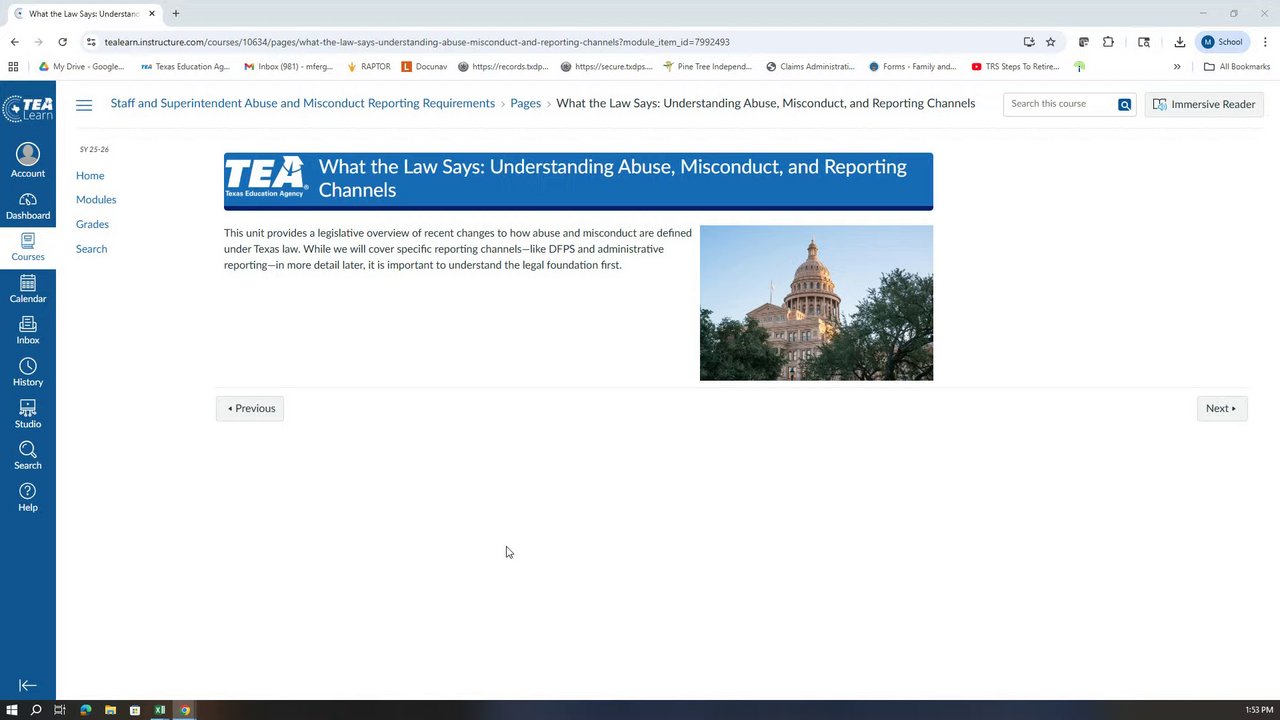Open the School profile menu
Viewport: 1280px width, 720px height.
pos(1222,42)
